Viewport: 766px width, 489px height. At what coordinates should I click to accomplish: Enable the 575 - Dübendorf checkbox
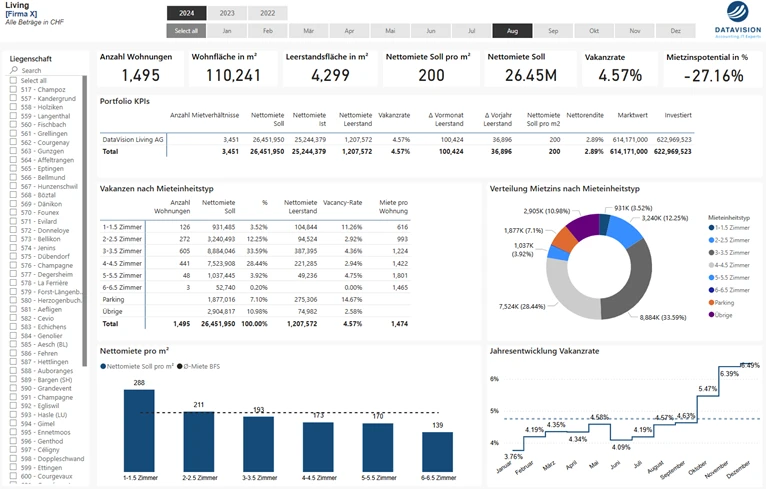coord(14,256)
